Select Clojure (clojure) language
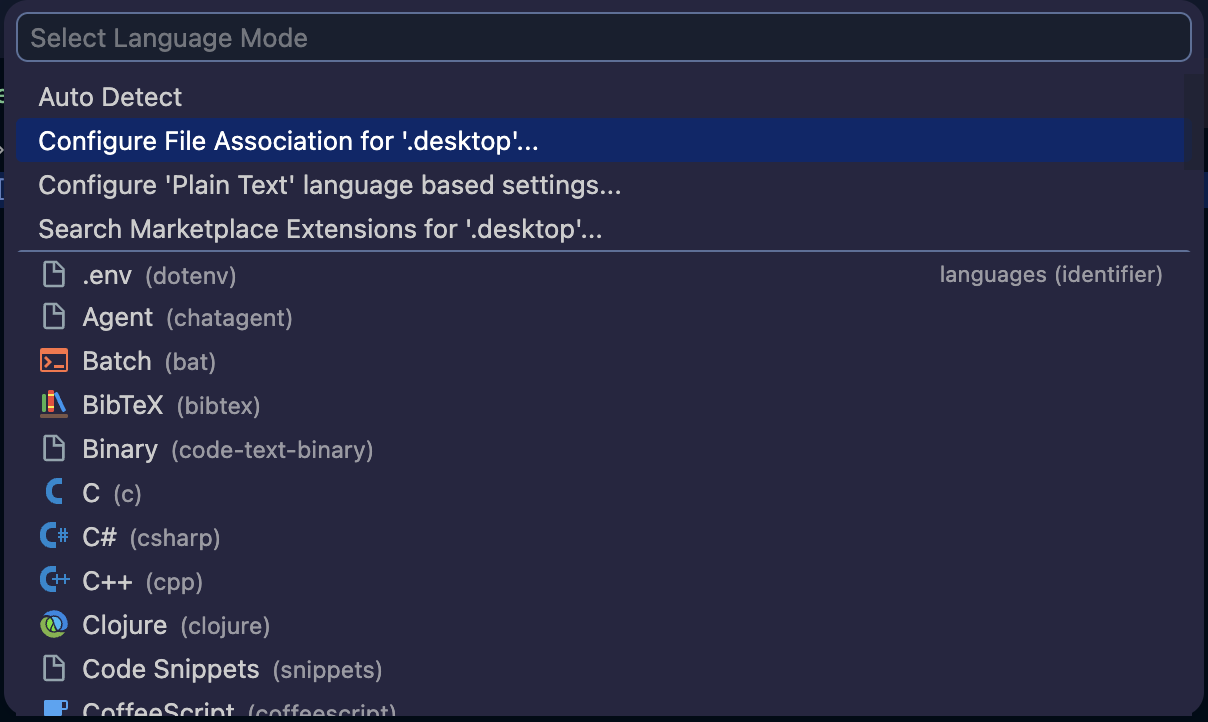1208x722 pixels. 600,625
